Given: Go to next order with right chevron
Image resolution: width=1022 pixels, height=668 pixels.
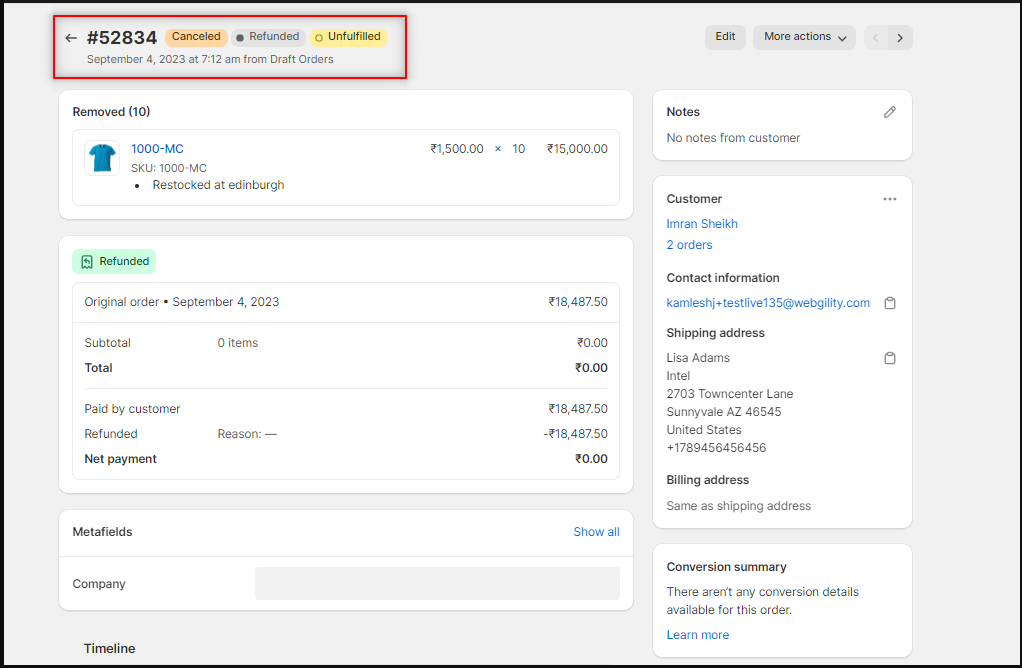Looking at the screenshot, I should click(900, 38).
